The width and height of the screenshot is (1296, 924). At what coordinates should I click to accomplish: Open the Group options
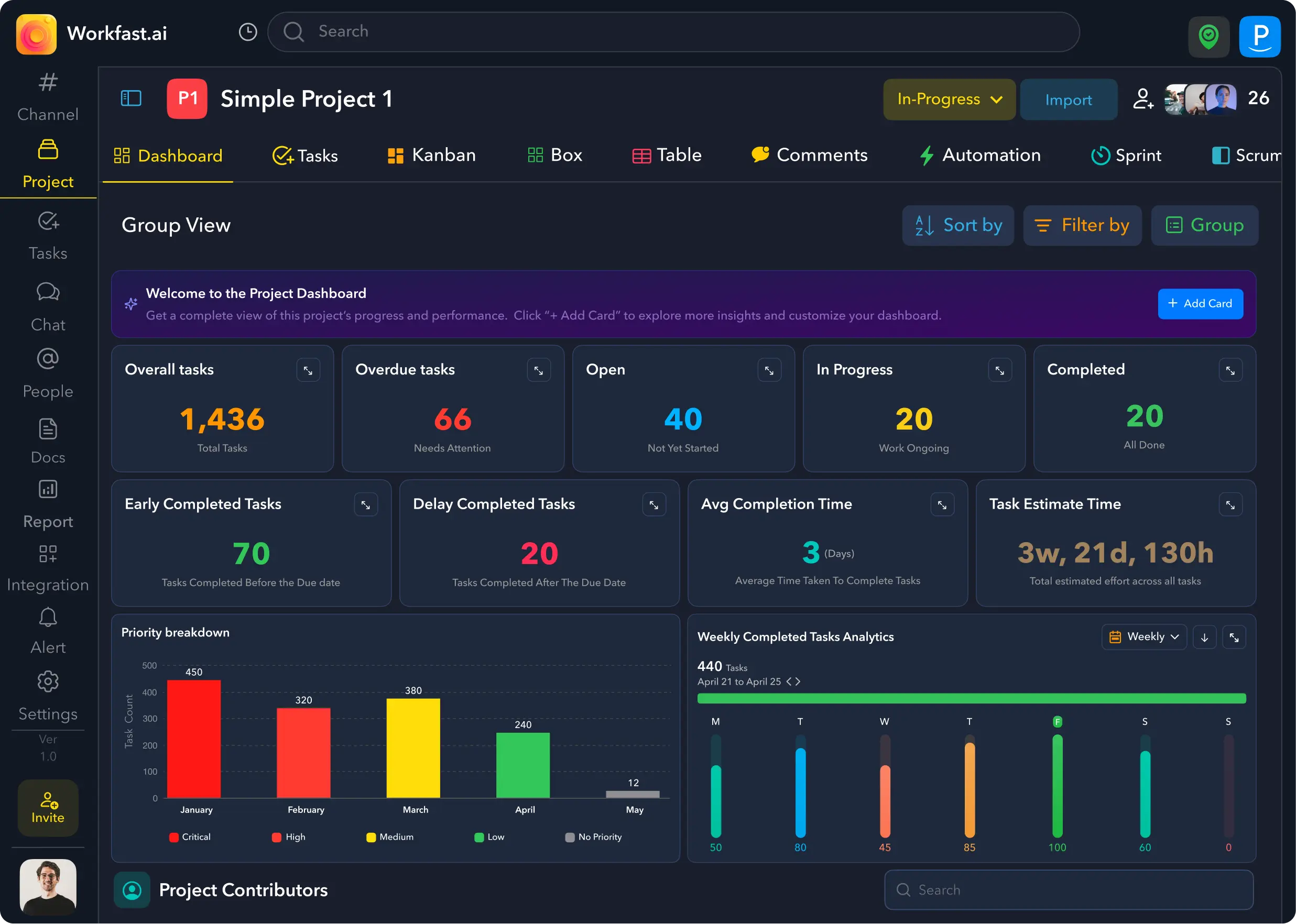click(x=1204, y=225)
